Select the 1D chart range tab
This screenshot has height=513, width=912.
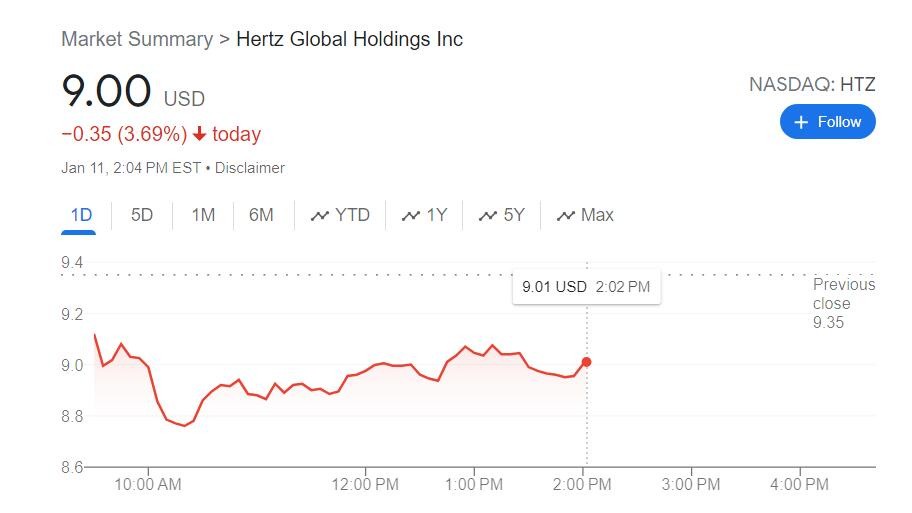[81, 215]
